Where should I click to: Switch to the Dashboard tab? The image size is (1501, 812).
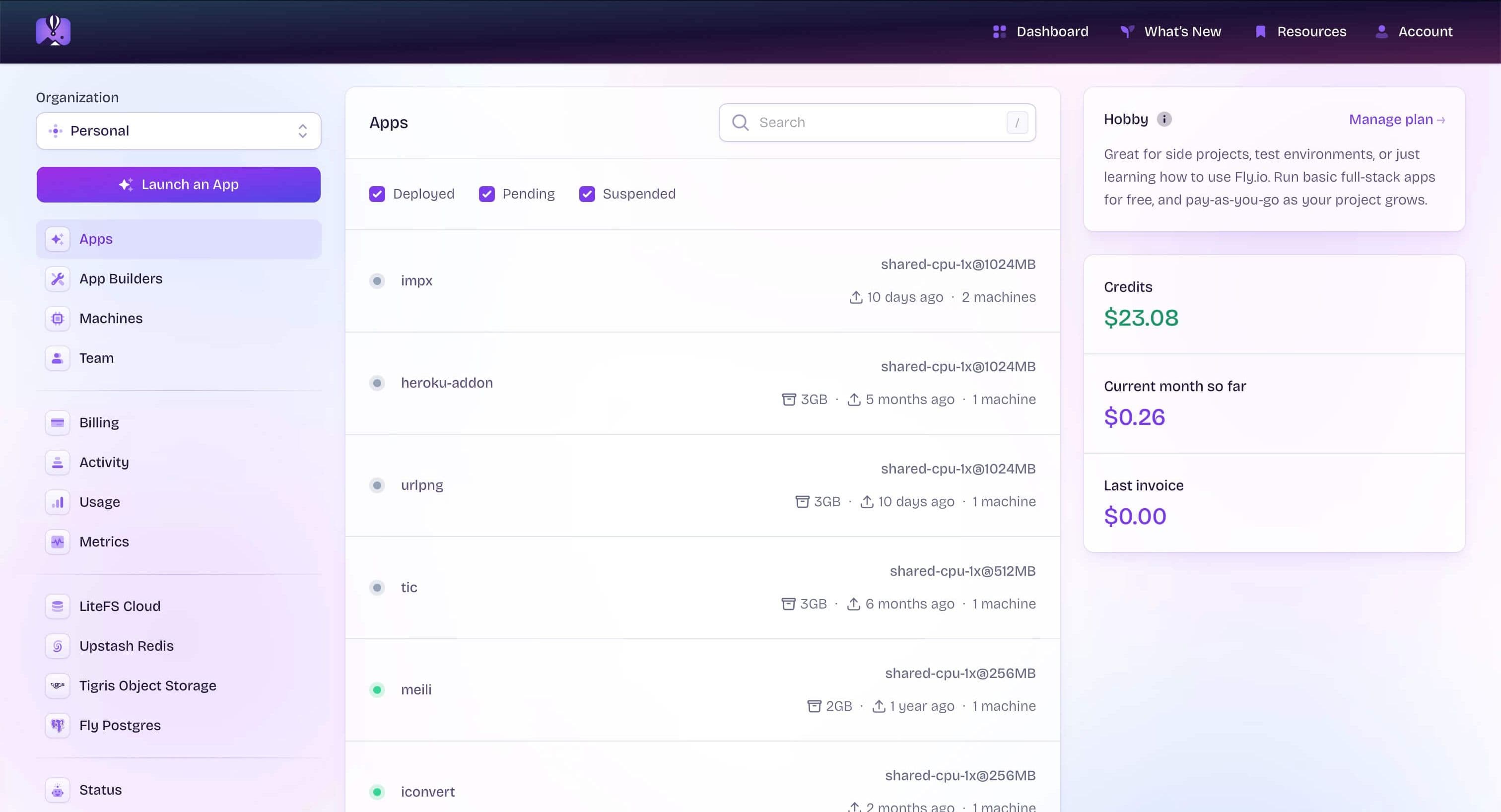coord(1040,31)
